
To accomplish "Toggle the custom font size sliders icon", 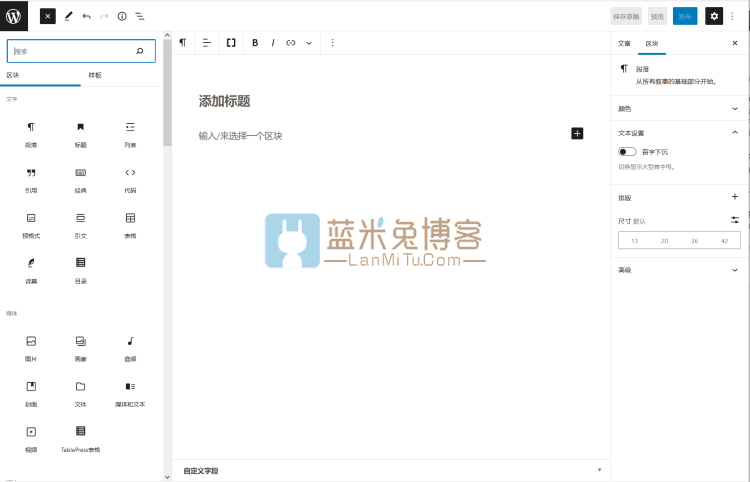I will pyautogui.click(x=735, y=220).
